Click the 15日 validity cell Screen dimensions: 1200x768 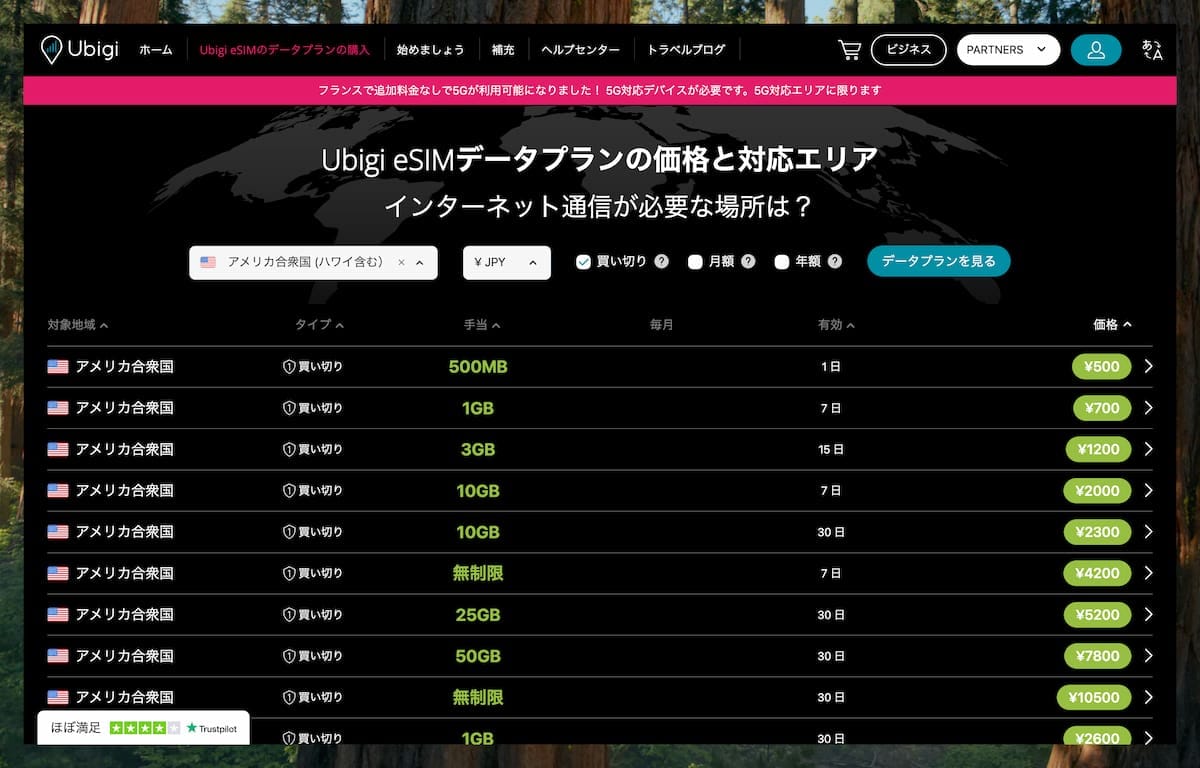click(831, 450)
